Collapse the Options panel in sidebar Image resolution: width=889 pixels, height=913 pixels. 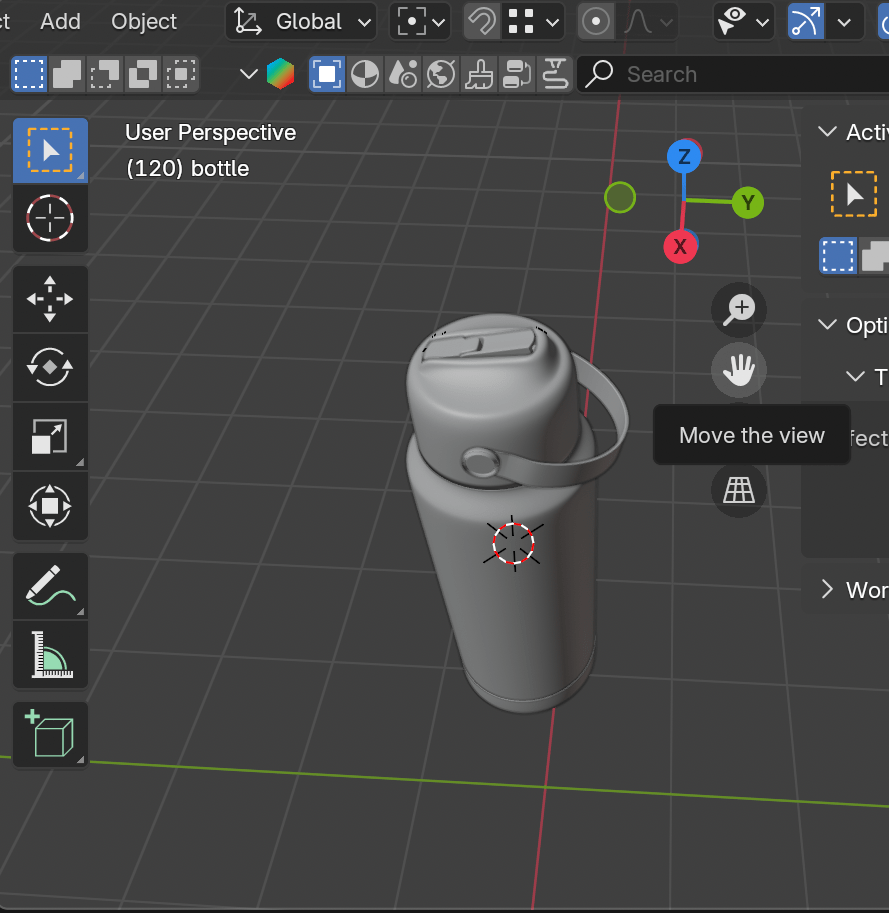[x=827, y=325]
